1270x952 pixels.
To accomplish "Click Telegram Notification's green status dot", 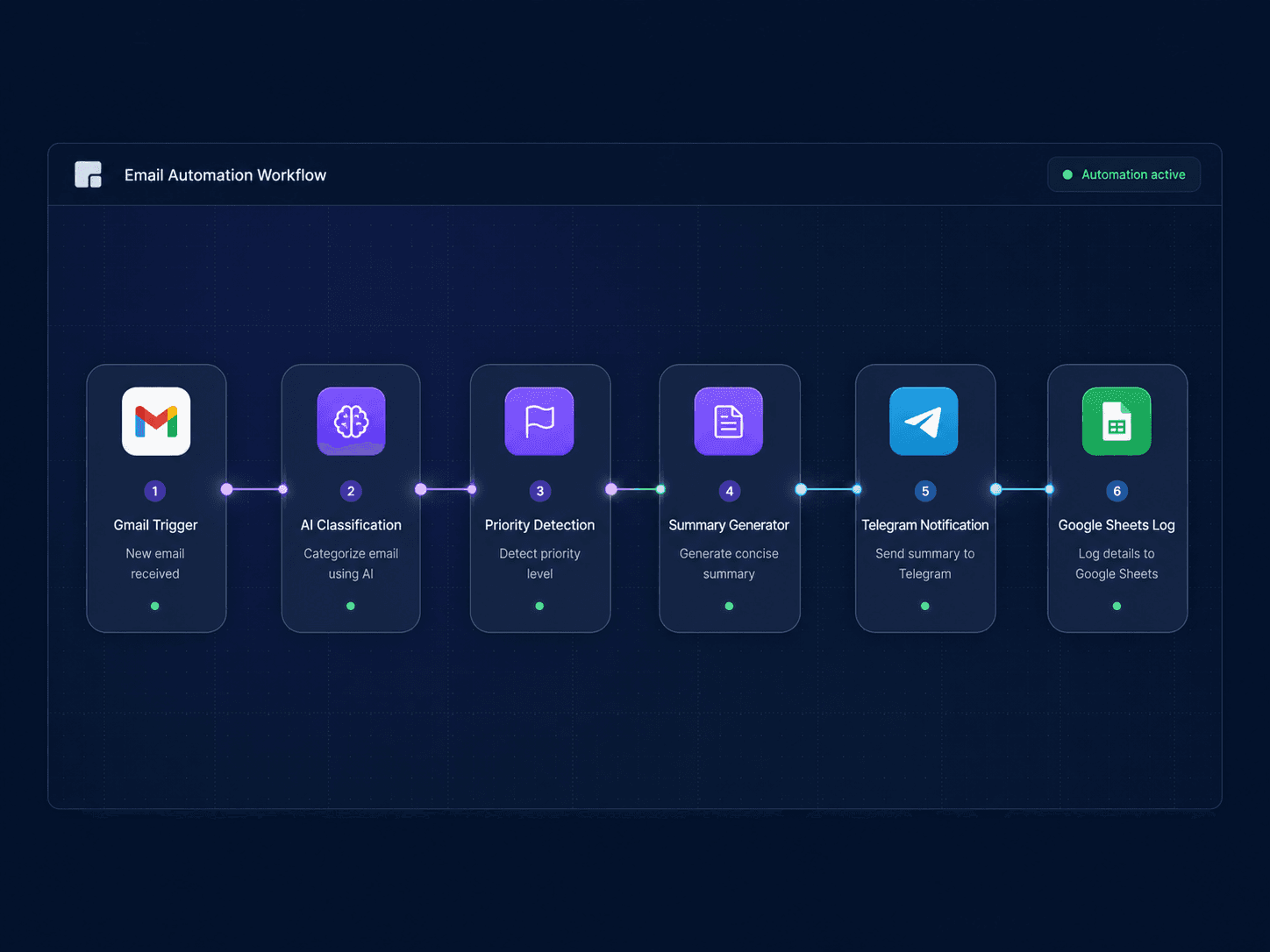I will [924, 606].
